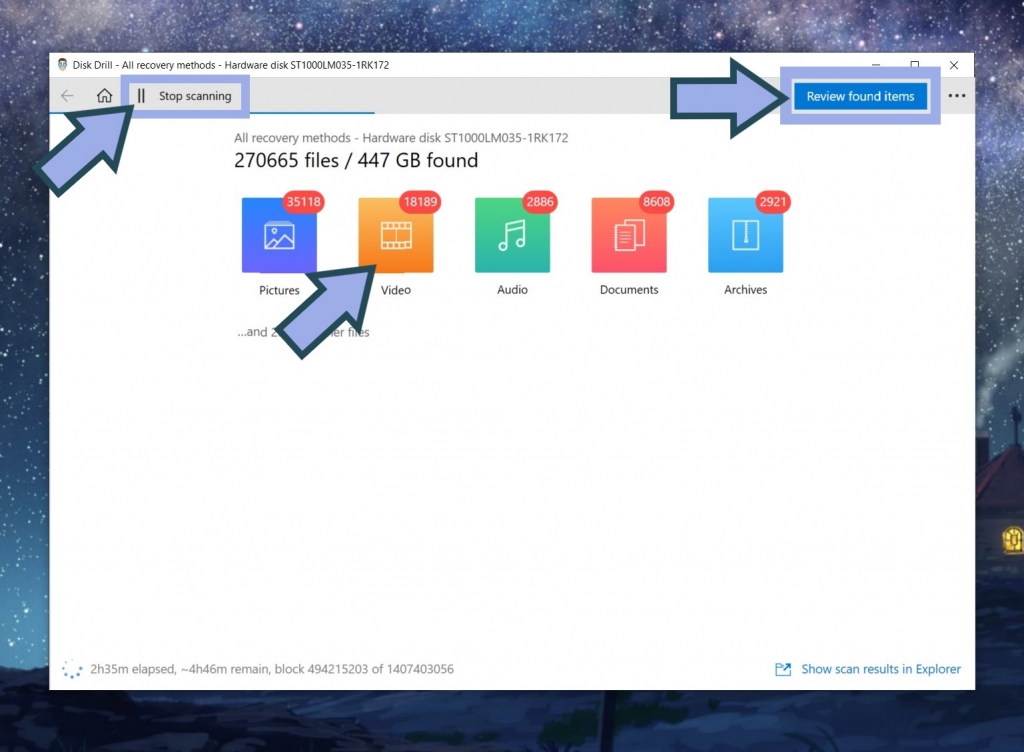
Task: Click the 8608 badge on Documents
Action: (656, 202)
